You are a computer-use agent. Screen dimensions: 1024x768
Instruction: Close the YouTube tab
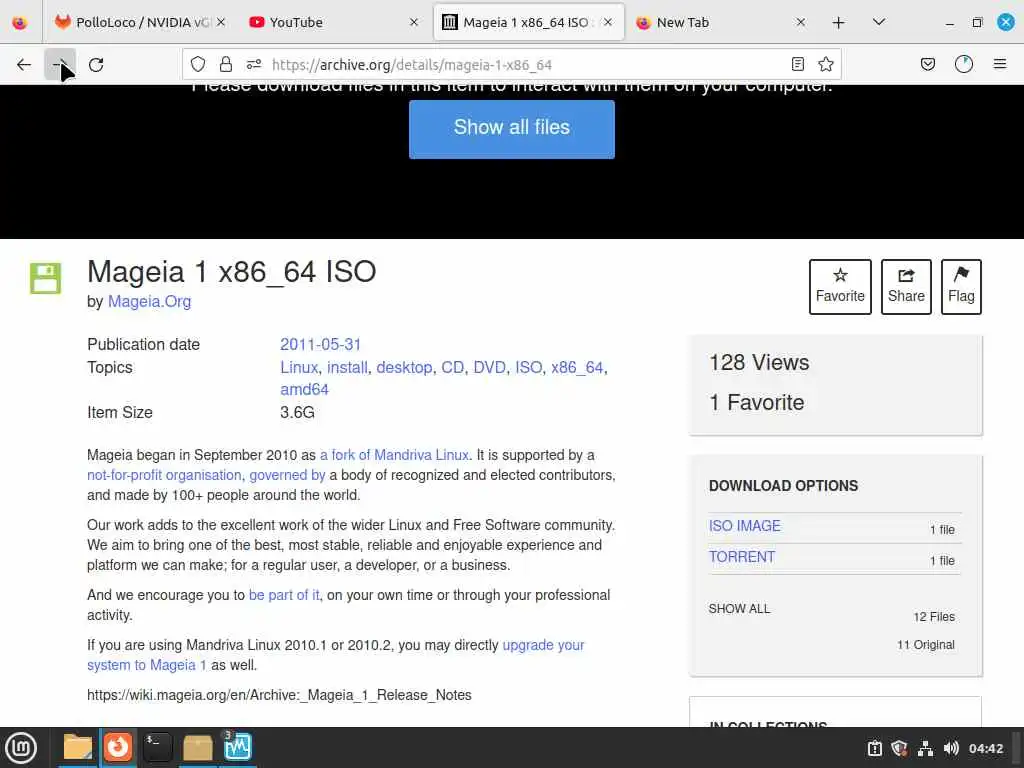(413, 22)
